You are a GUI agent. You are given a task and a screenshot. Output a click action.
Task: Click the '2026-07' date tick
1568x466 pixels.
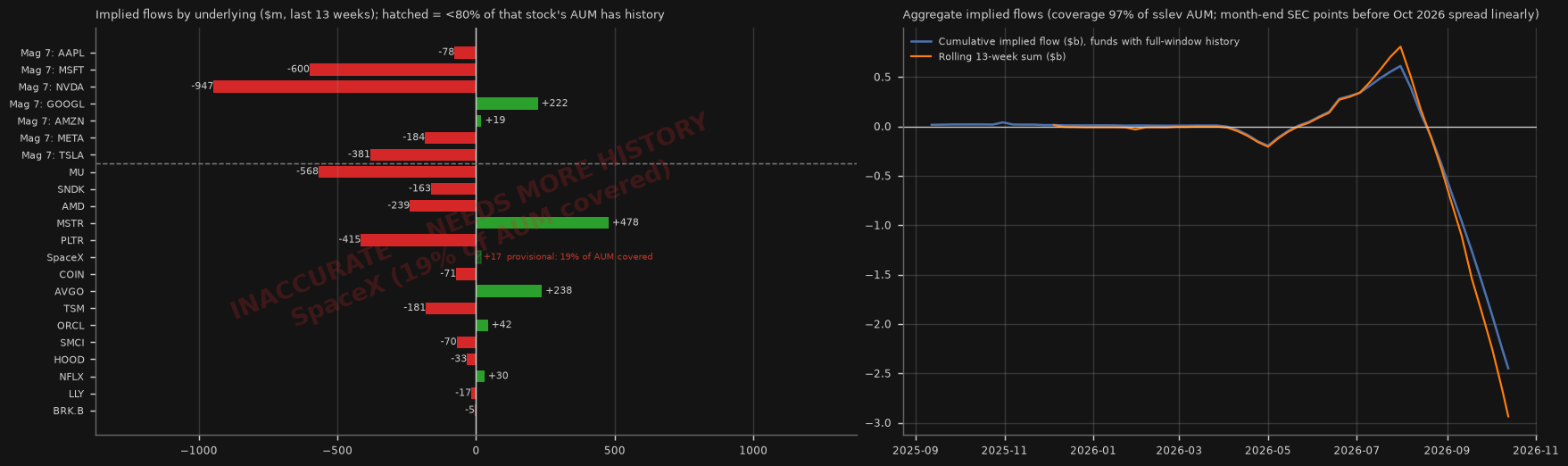click(1356, 451)
